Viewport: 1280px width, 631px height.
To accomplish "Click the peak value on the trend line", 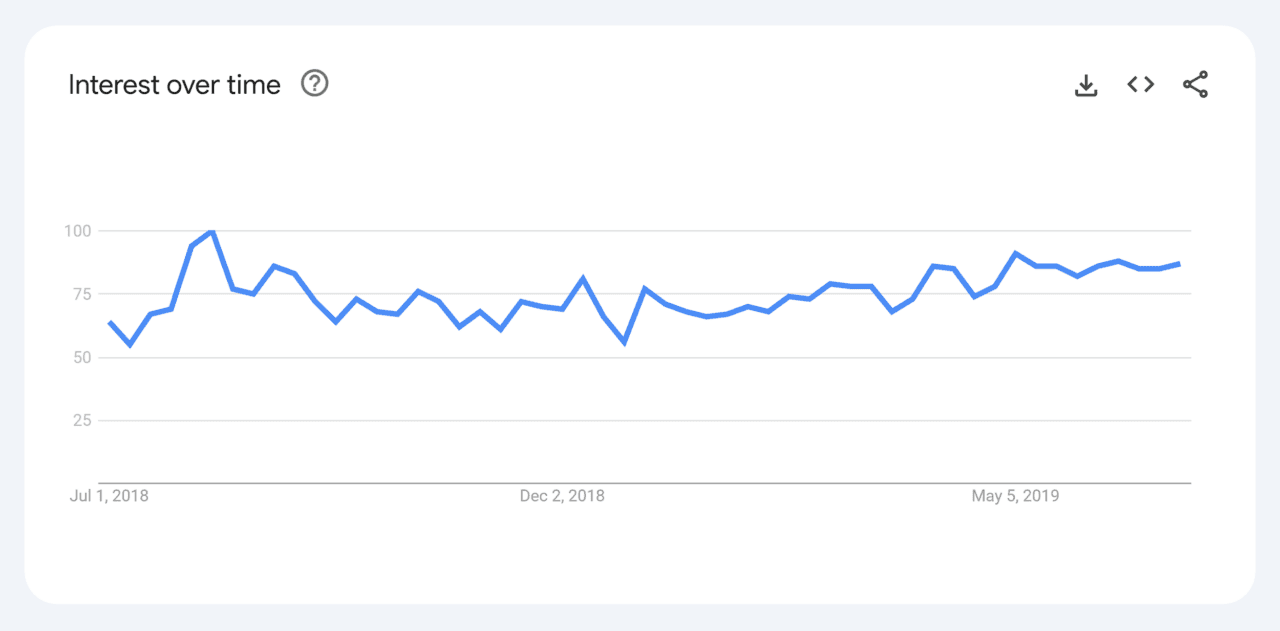I will click(211, 230).
